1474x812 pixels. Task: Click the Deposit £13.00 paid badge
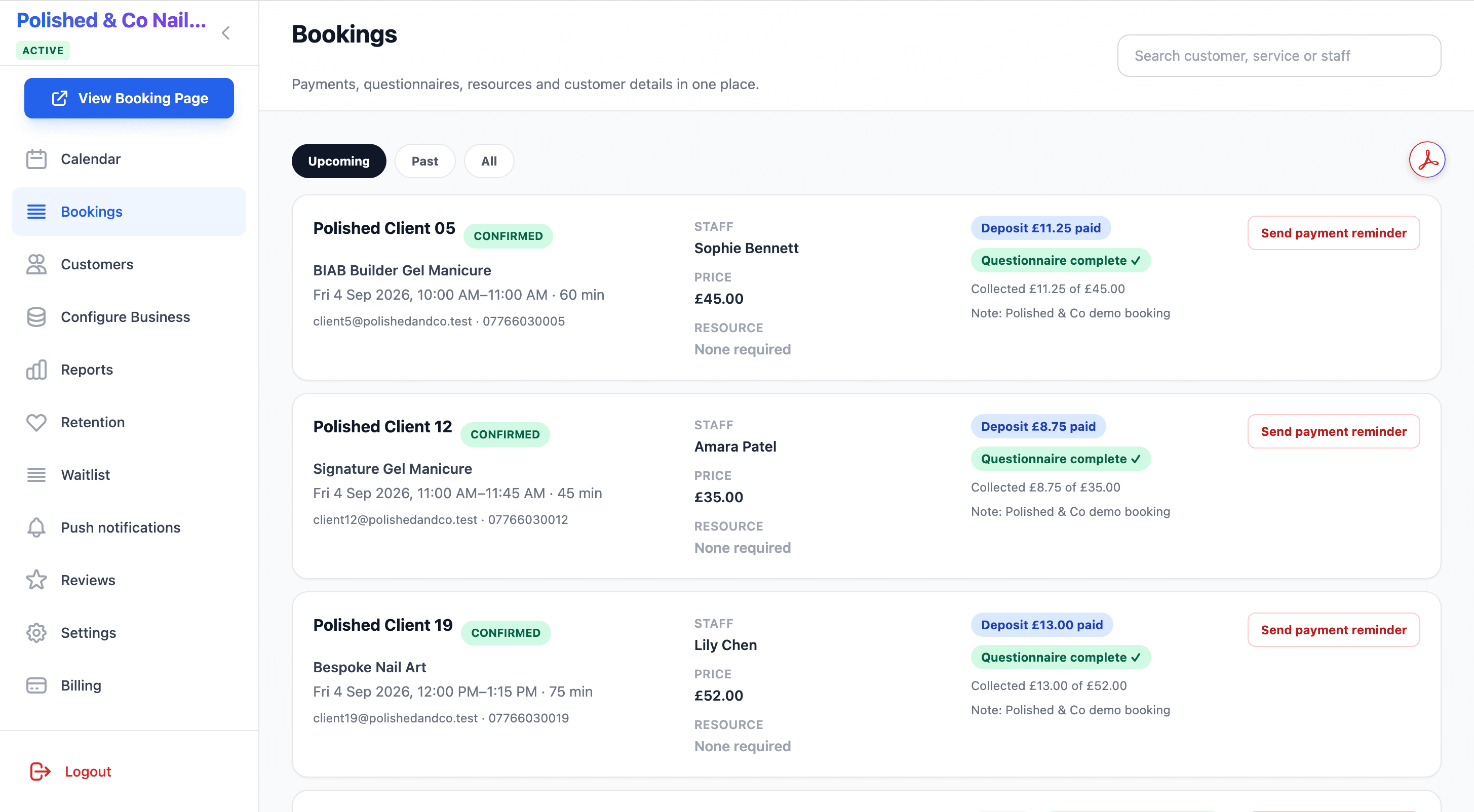(x=1041, y=624)
